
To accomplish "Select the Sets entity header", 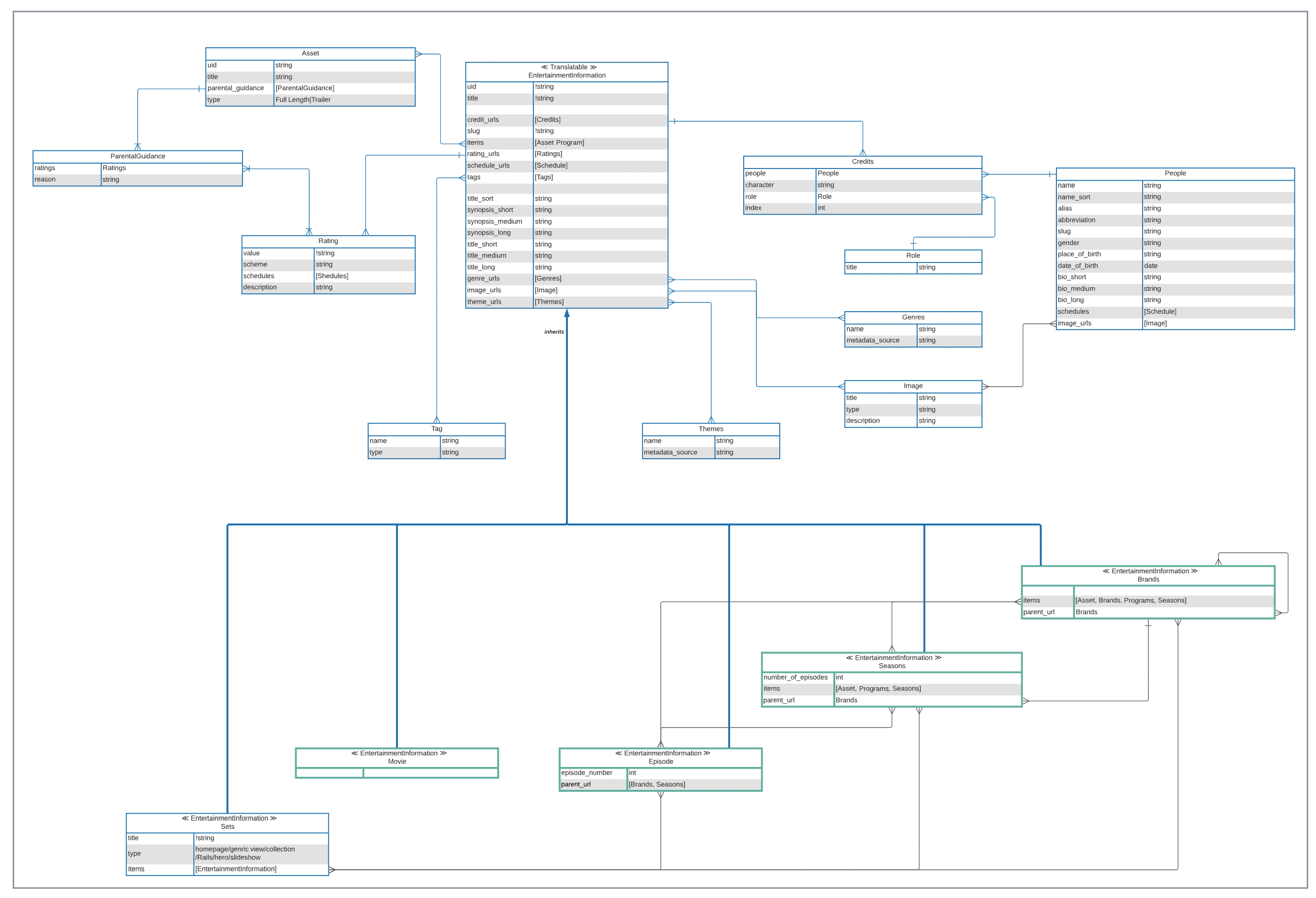I will [227, 823].
